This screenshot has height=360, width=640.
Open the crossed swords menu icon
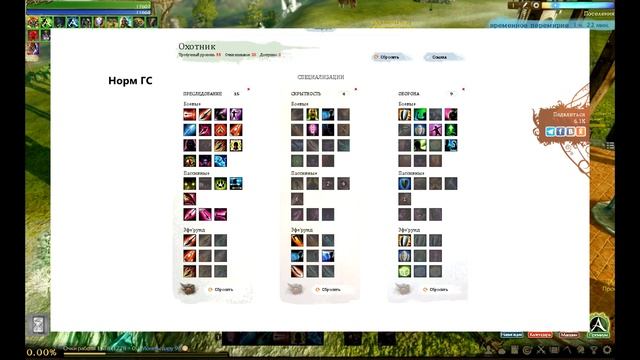point(541,350)
